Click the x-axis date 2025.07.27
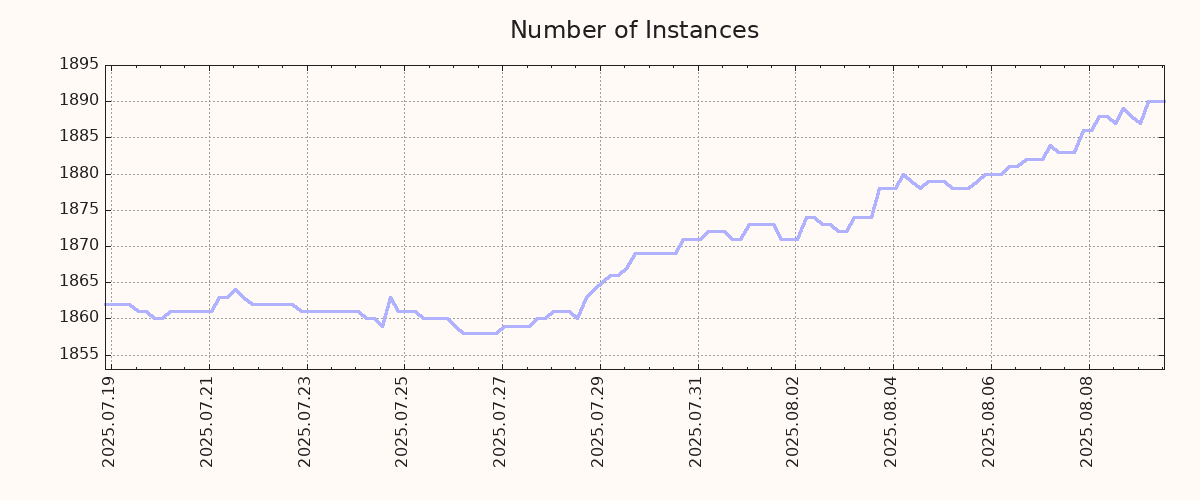The width and height of the screenshot is (1200, 500). pos(501,421)
